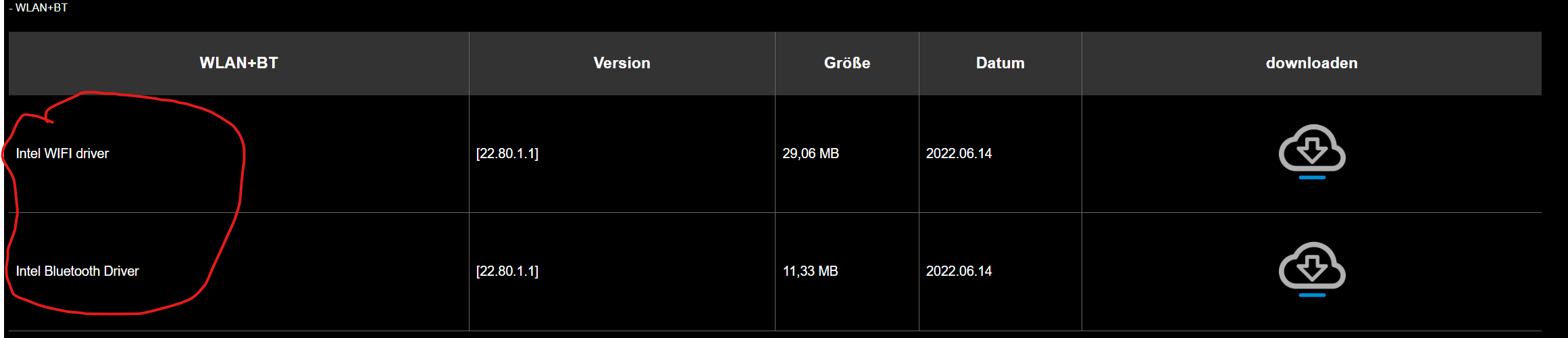The image size is (1568, 338).
Task: Select the Größe column header
Action: (x=847, y=63)
